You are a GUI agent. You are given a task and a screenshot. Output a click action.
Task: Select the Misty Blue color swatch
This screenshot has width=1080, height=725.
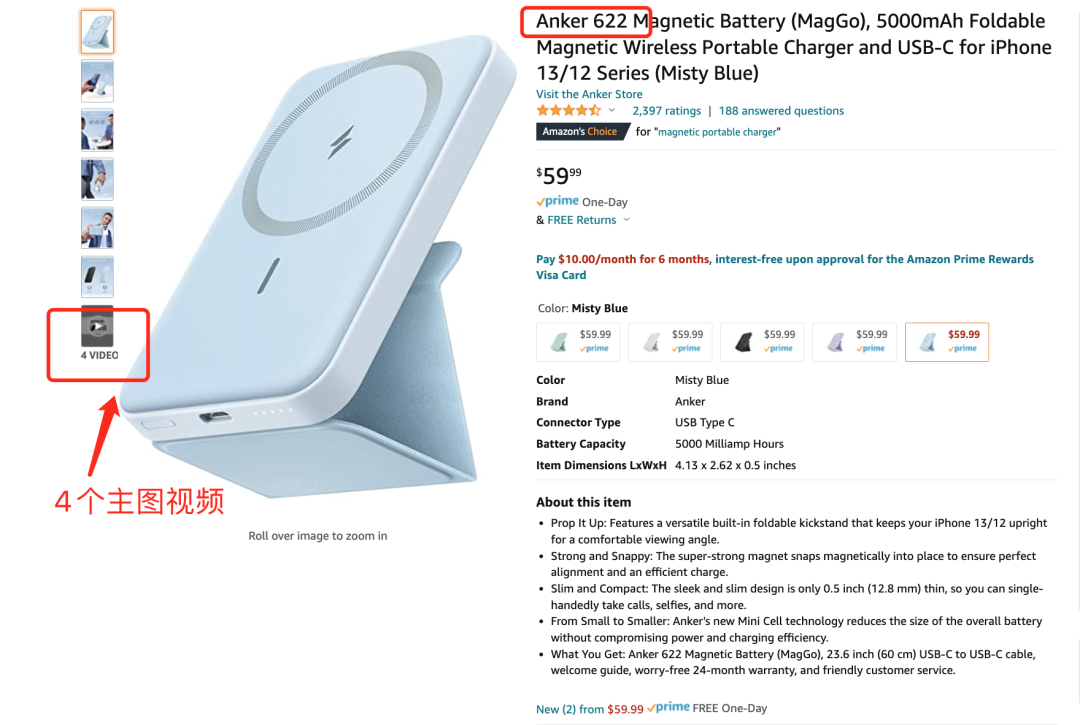click(946, 342)
